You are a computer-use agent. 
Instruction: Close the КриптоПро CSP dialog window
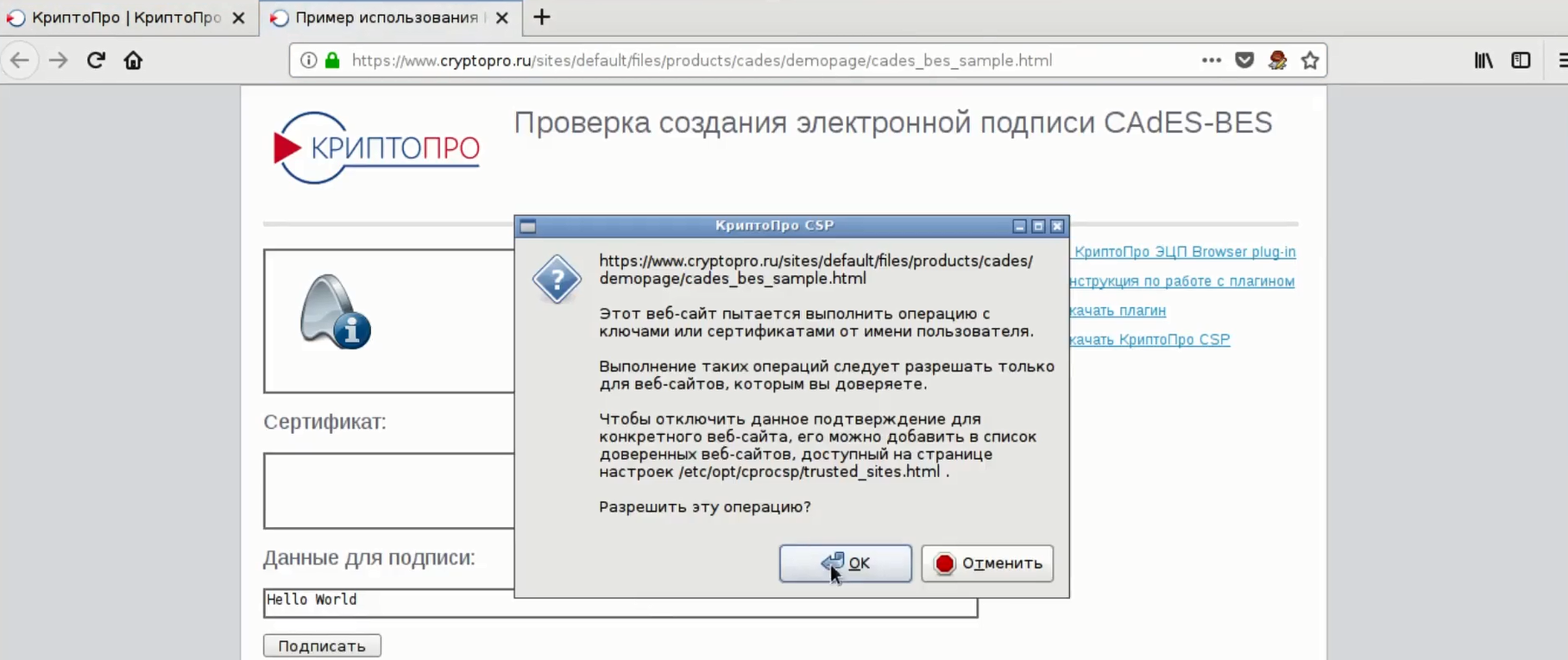point(1057,226)
